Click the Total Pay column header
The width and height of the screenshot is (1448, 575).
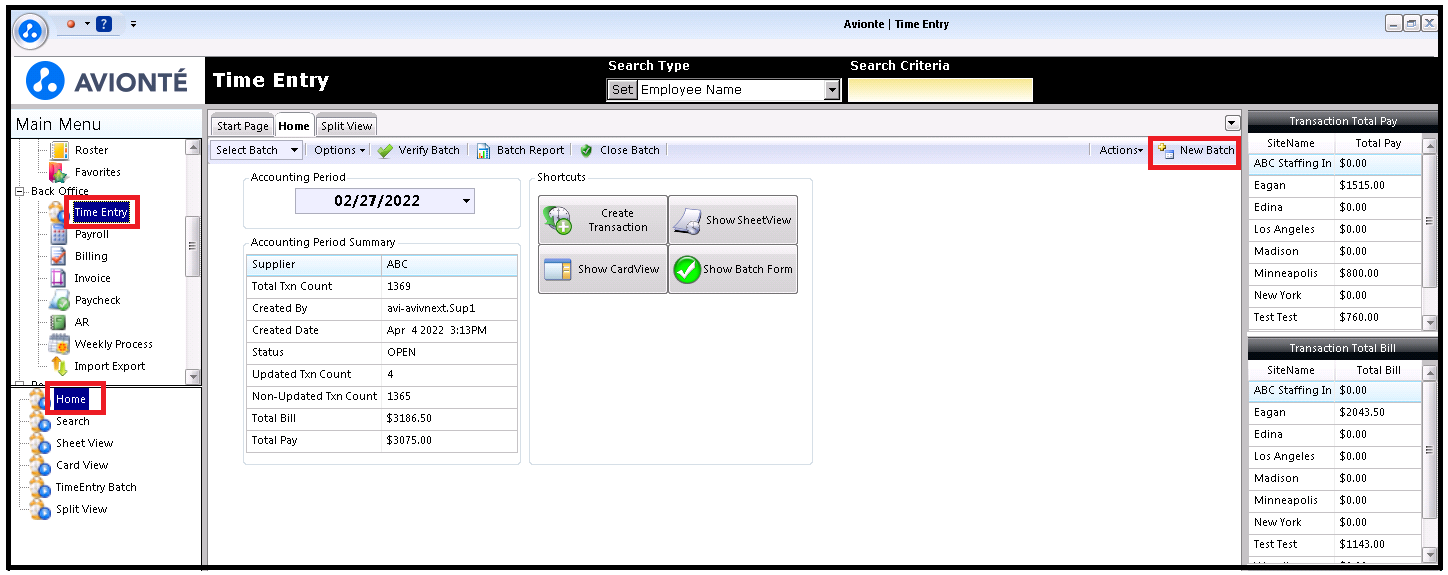[x=1378, y=143]
